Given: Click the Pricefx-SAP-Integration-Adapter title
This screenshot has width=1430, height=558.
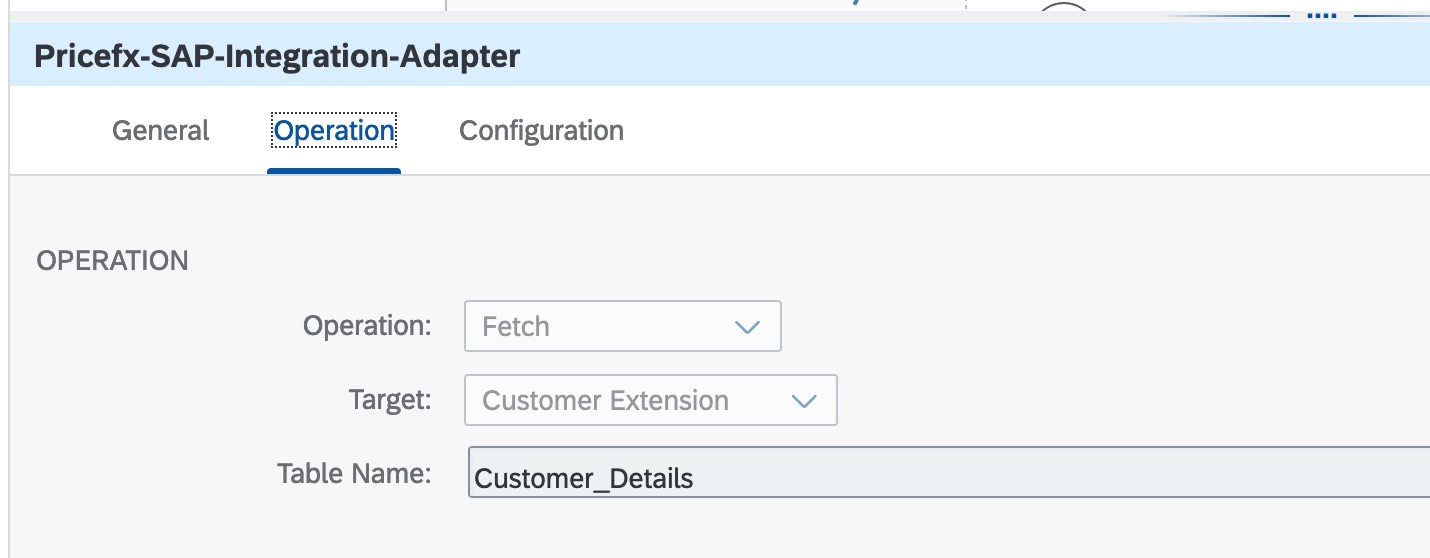Looking at the screenshot, I should coord(277,56).
